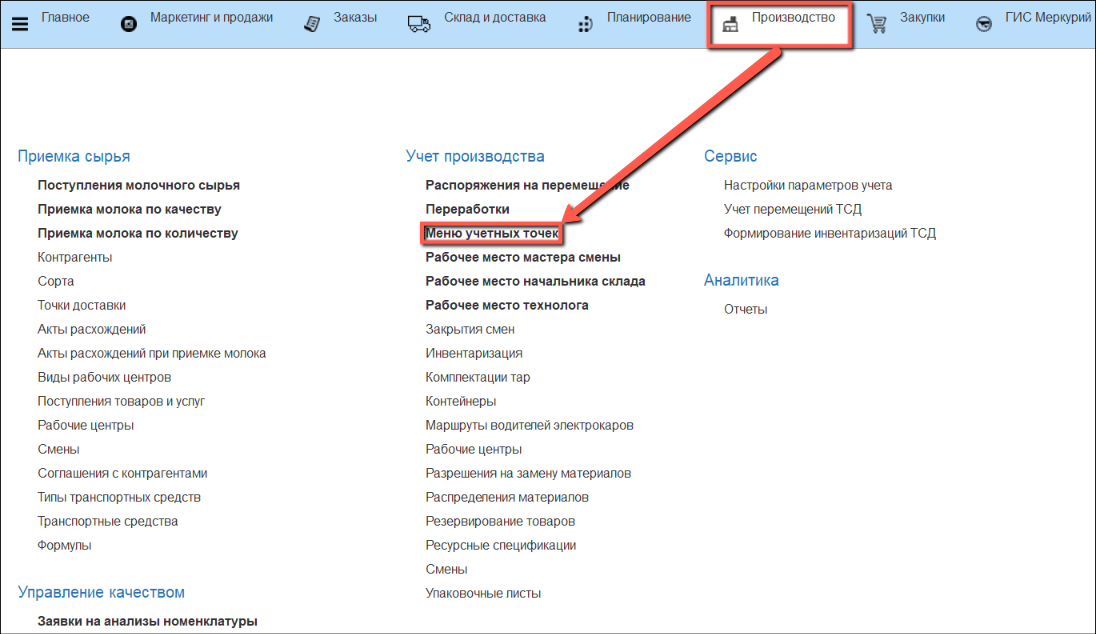
Task: Click the Заказы document icon
Action: click(313, 24)
